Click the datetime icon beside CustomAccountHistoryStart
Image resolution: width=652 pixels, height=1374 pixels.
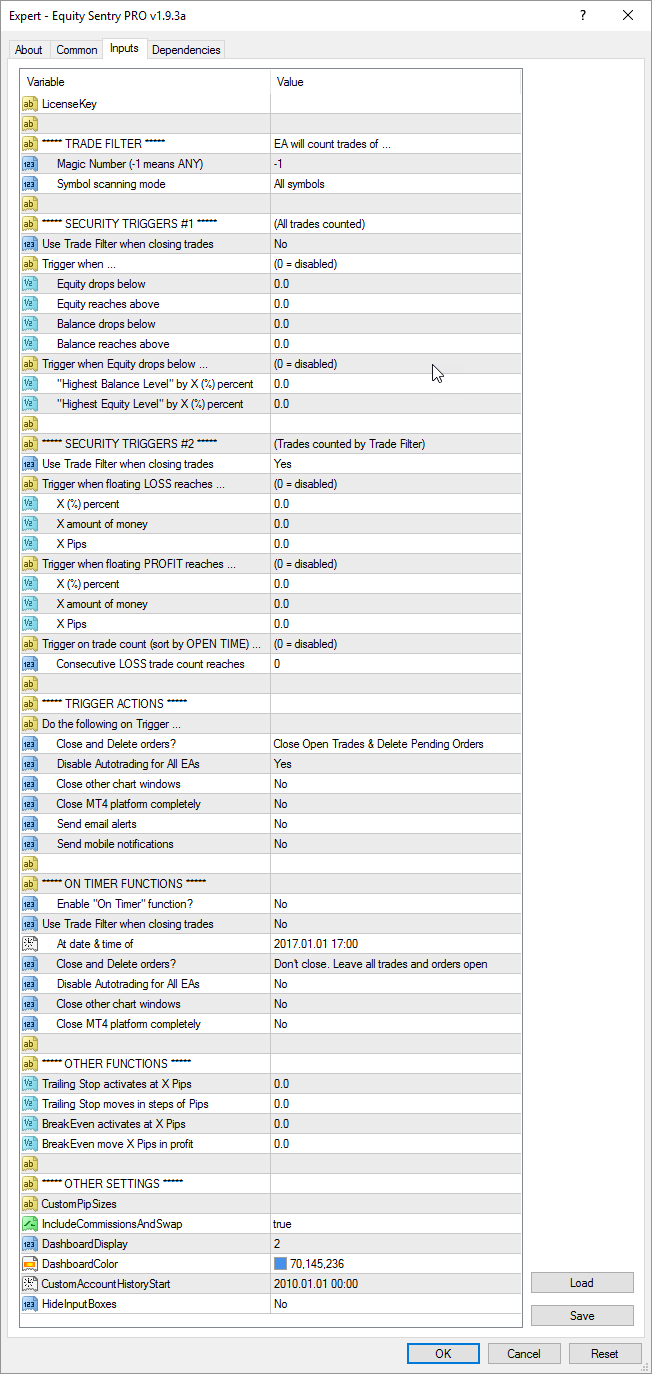pyautogui.click(x=29, y=1284)
